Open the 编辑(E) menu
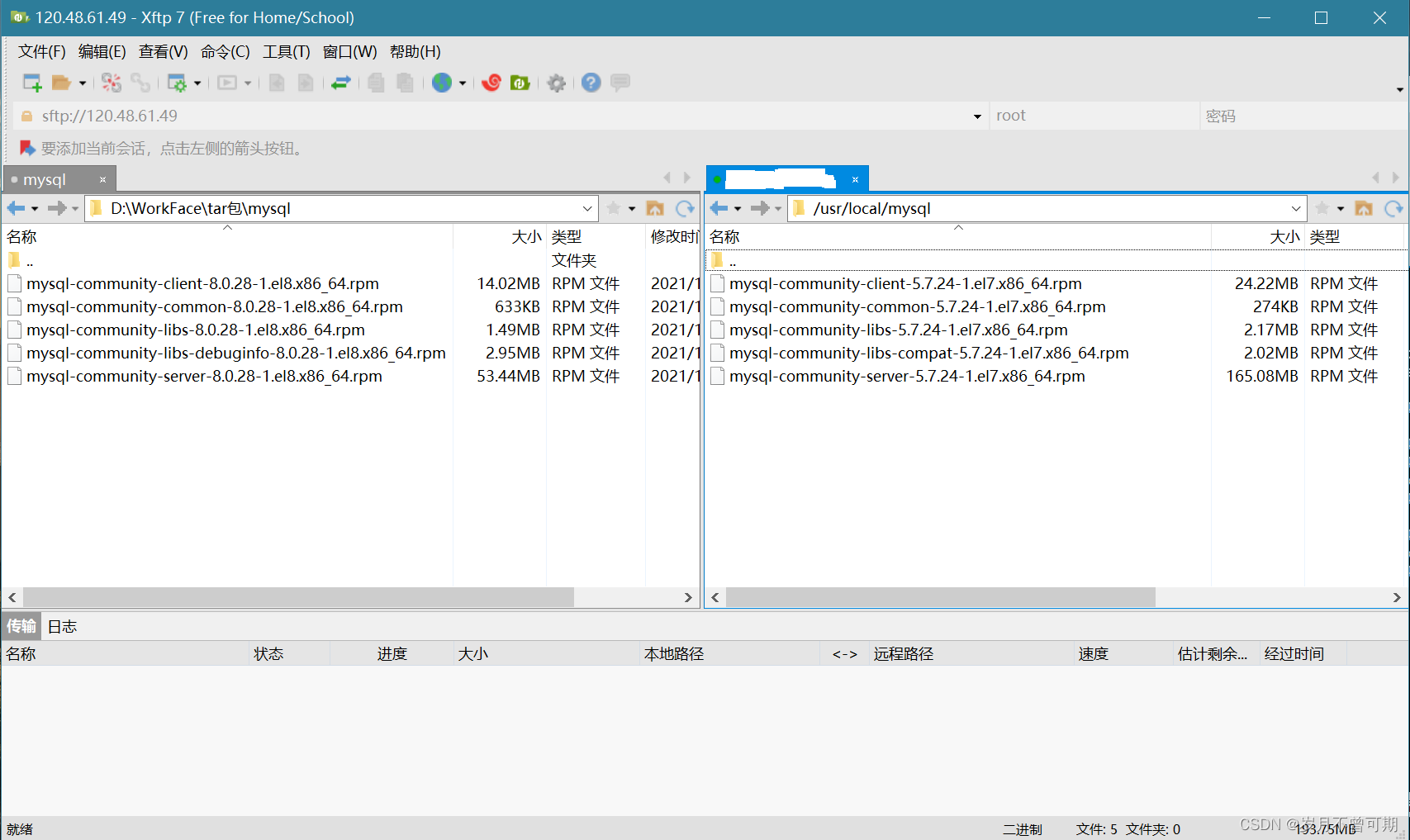The image size is (1410, 840). pyautogui.click(x=102, y=52)
